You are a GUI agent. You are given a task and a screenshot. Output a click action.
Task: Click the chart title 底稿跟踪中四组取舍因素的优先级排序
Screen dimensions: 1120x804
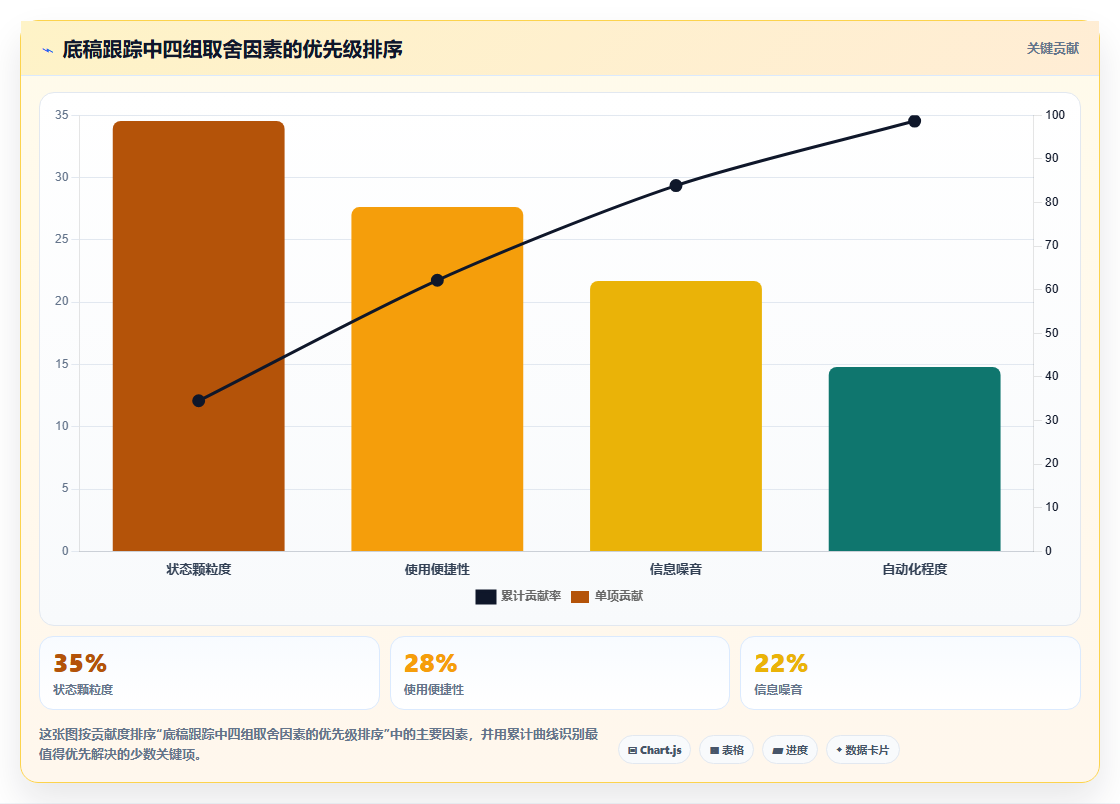[232, 49]
